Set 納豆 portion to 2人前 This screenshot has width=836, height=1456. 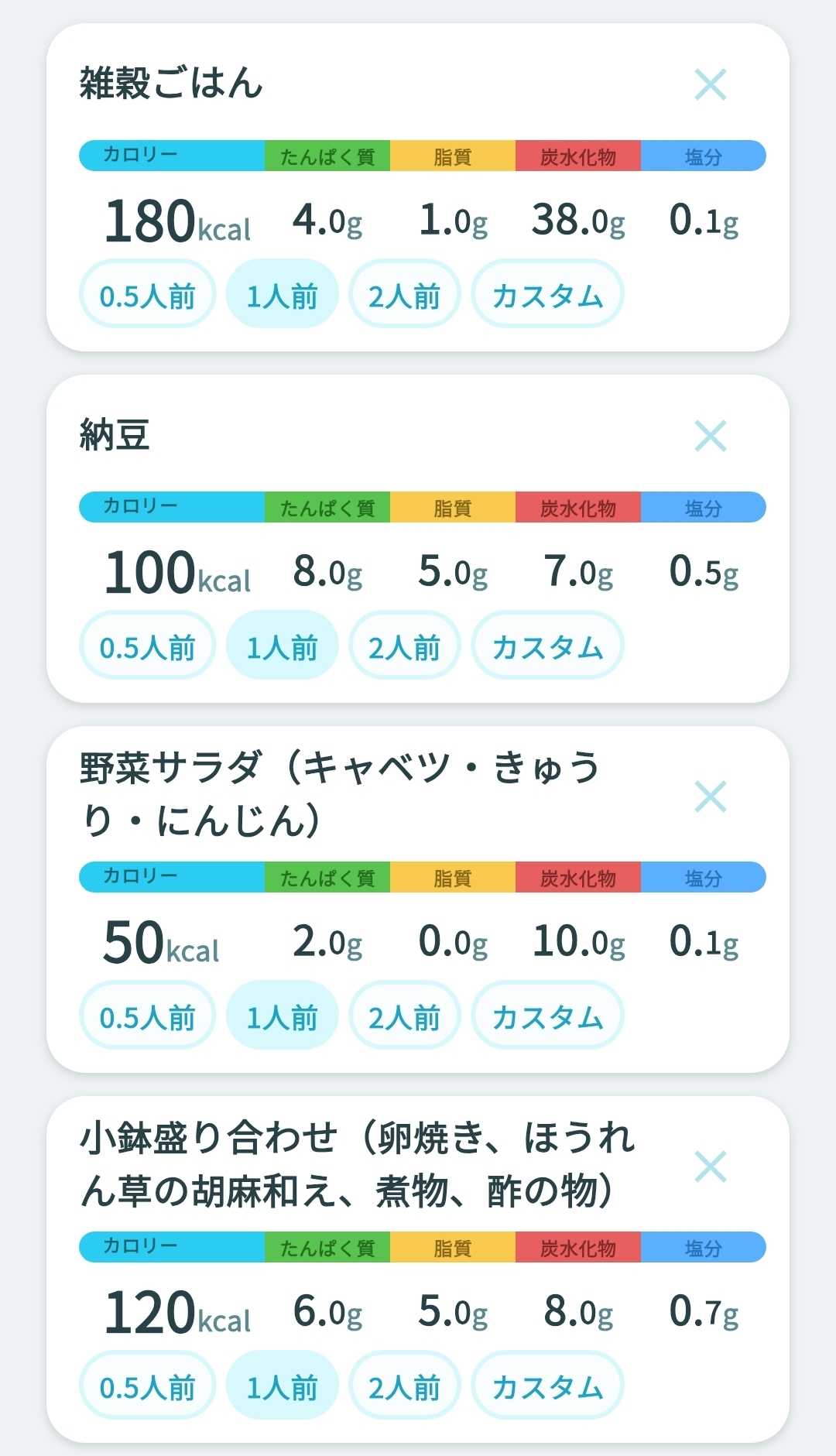[404, 646]
